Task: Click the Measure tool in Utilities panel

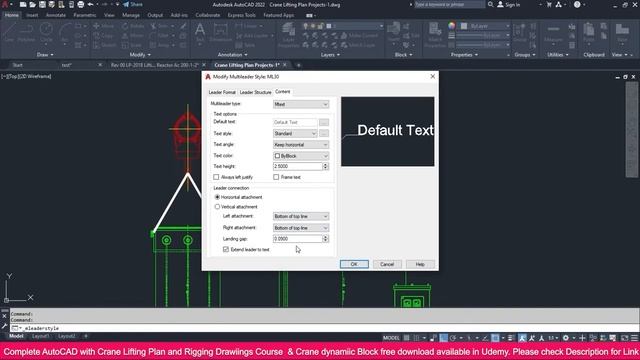Action: 553,33
